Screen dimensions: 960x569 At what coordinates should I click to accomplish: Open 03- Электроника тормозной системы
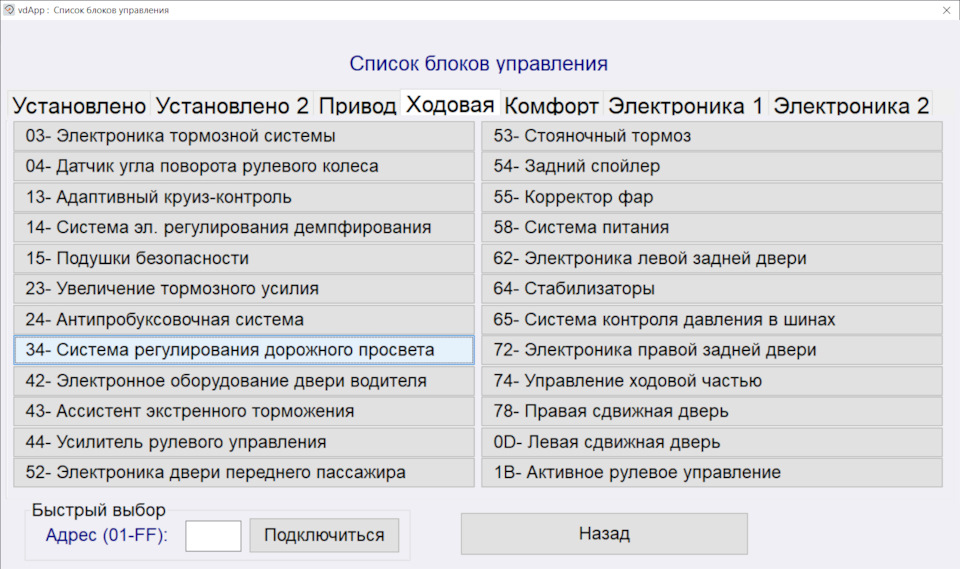244,136
